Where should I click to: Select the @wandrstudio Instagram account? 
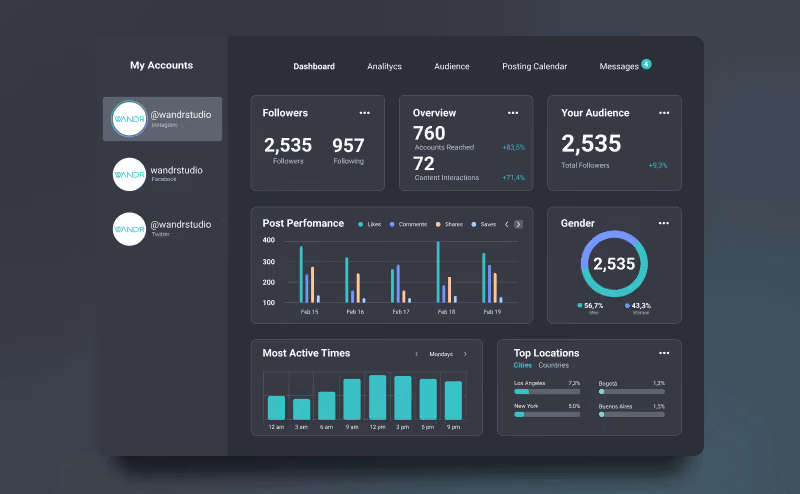pyautogui.click(x=162, y=119)
